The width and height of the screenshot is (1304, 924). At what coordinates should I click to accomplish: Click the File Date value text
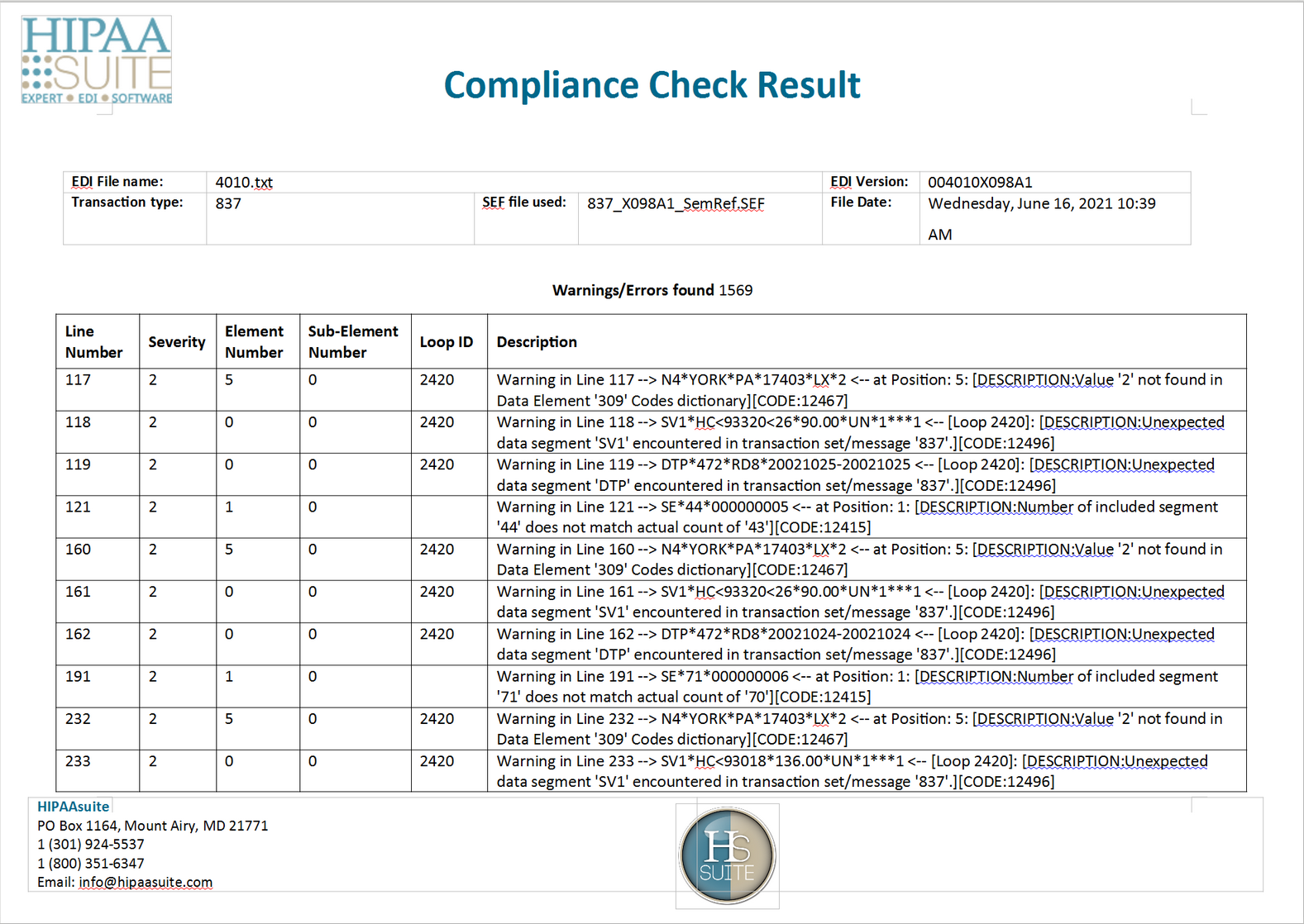(x=1041, y=204)
